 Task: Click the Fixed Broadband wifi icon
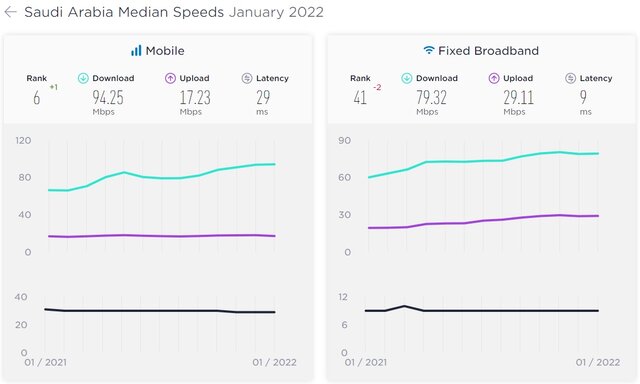[429, 50]
